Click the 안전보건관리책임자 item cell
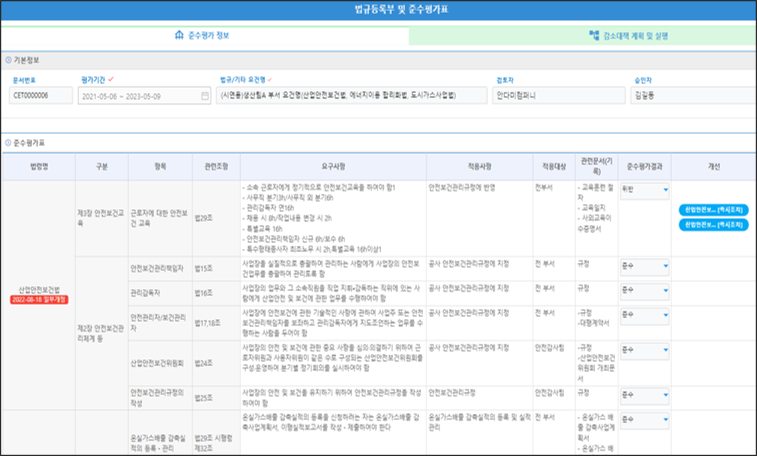 [x=160, y=269]
